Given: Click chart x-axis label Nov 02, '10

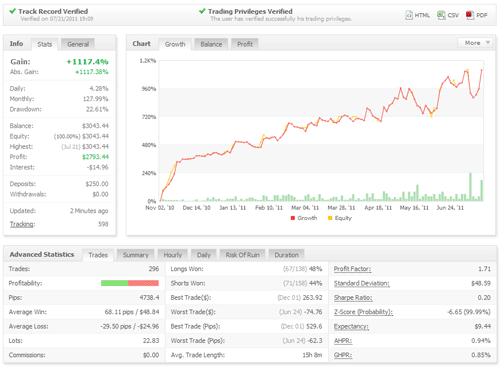Looking at the screenshot, I should (160, 208).
